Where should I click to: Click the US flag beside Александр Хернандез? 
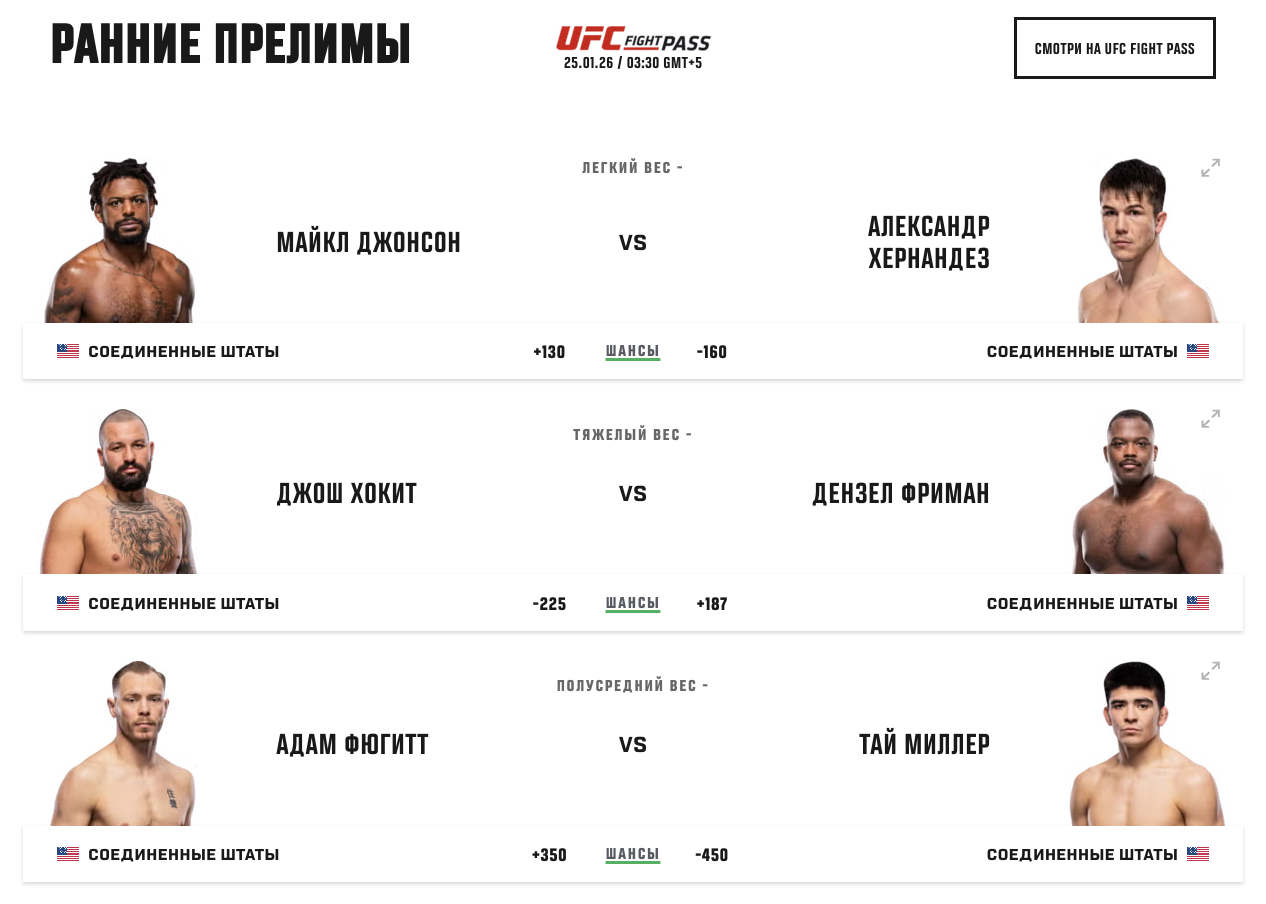point(1198,351)
